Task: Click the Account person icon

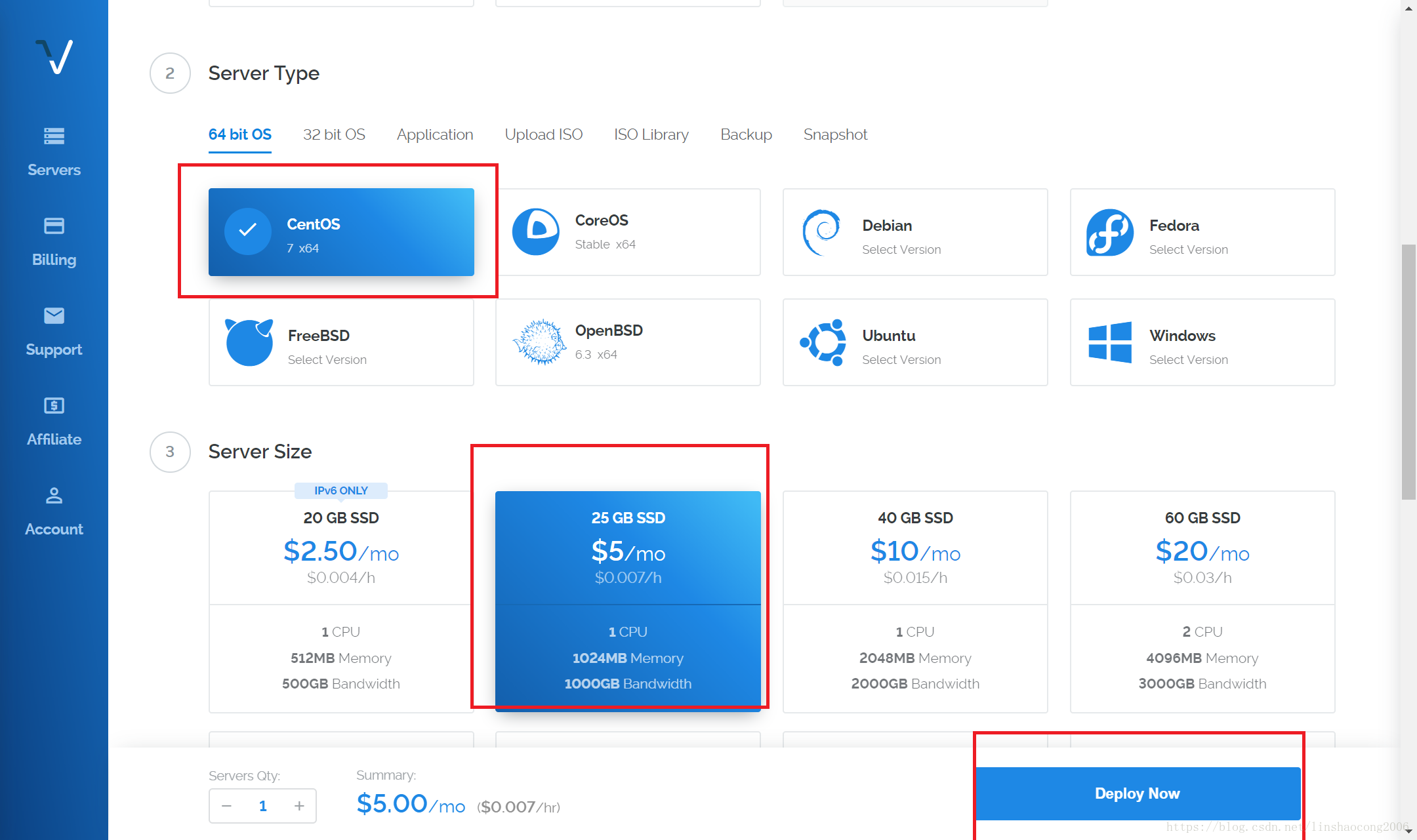Action: coord(54,496)
